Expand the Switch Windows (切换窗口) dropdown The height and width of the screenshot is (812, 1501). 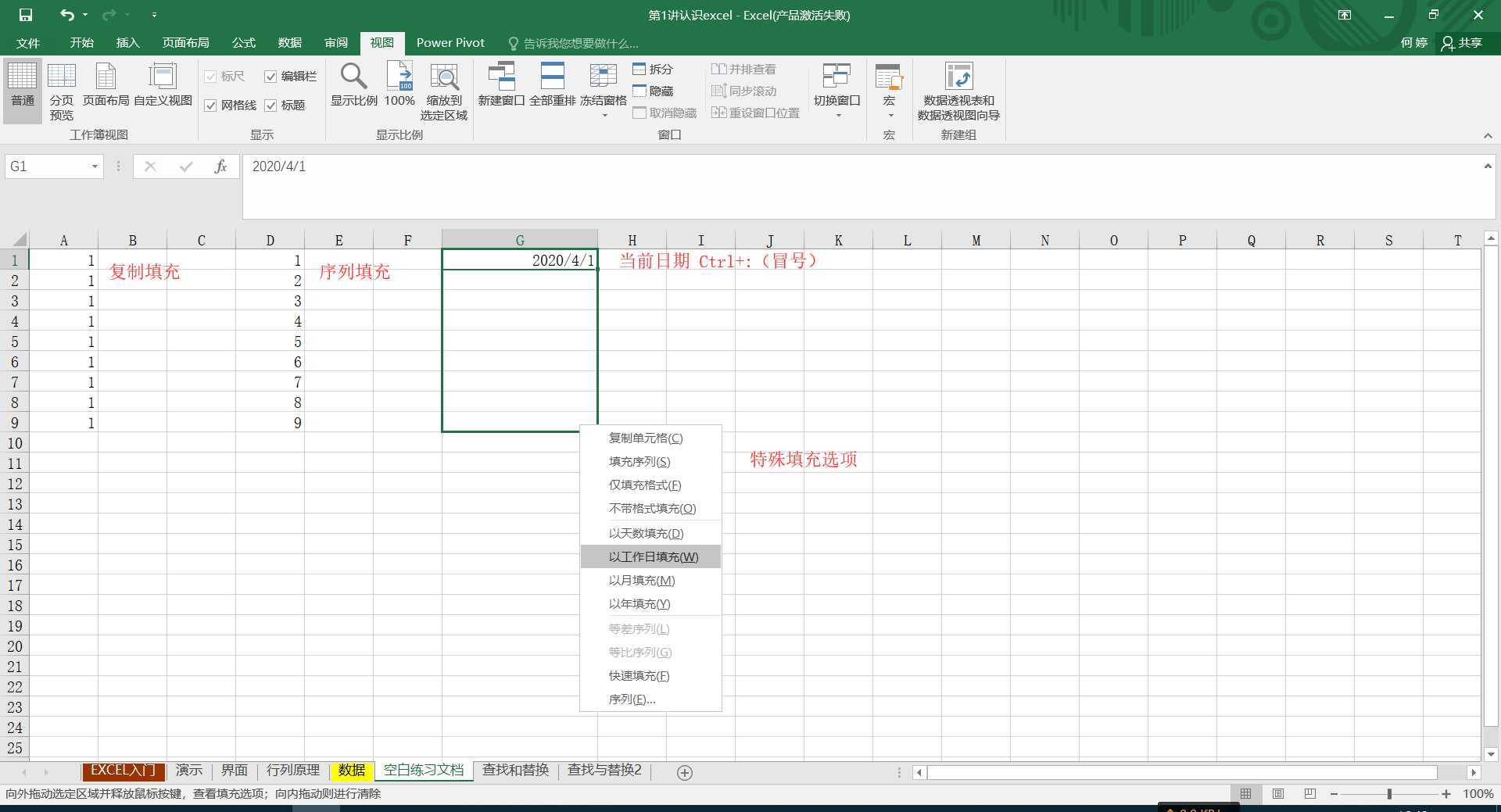838,115
